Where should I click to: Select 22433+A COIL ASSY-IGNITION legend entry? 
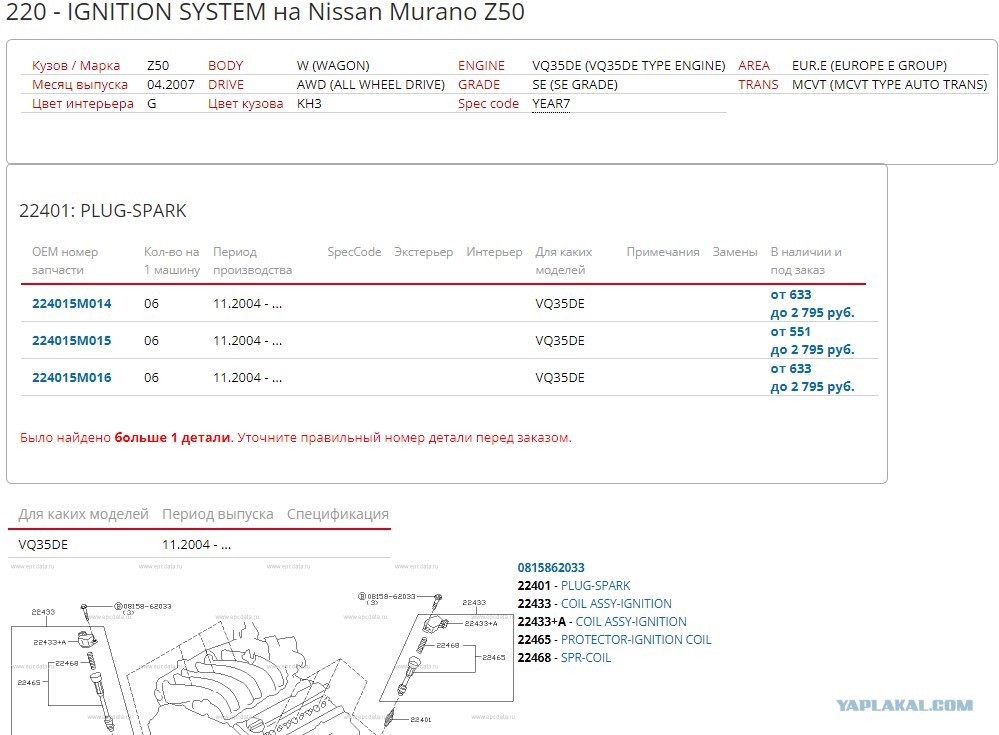pyautogui.click(x=602, y=622)
